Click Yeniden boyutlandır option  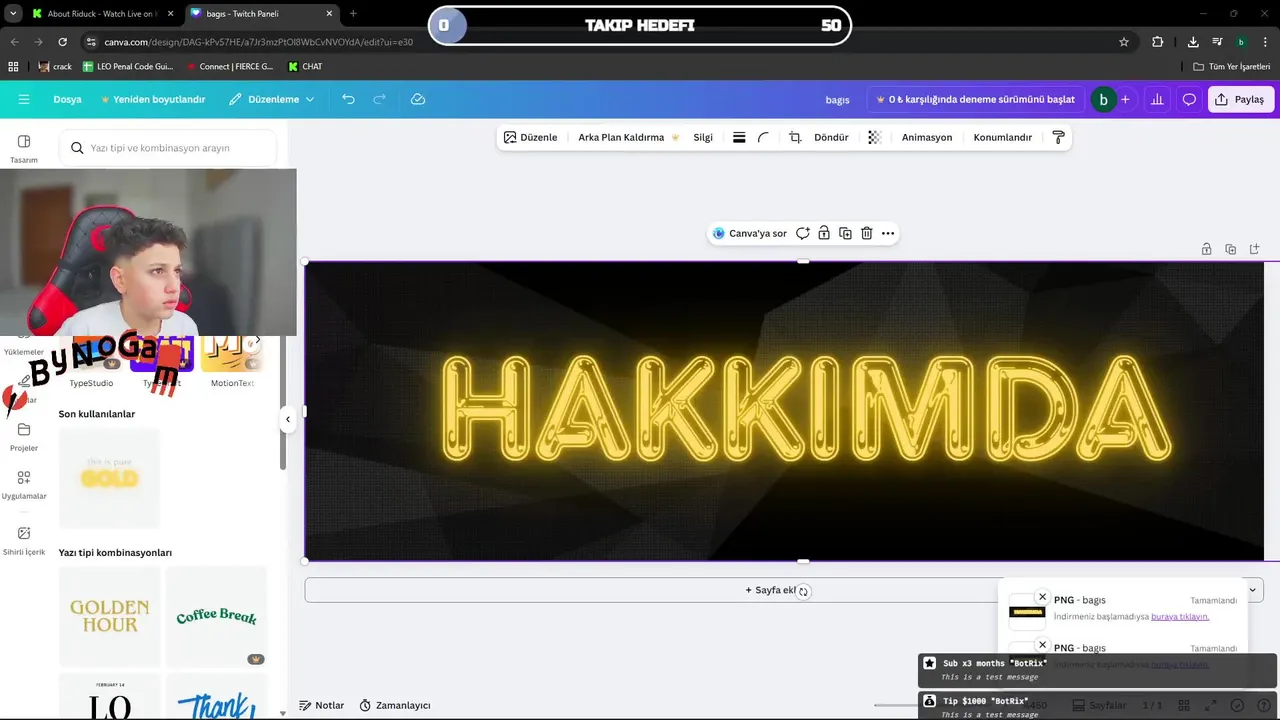pos(153,99)
